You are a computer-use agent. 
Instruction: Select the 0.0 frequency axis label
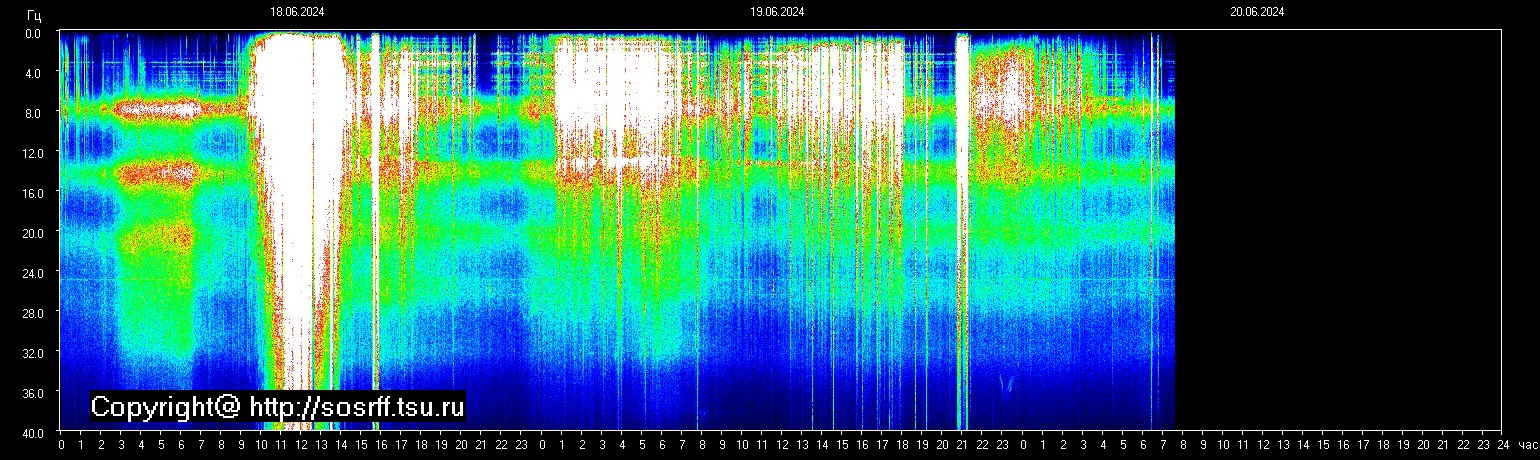point(32,33)
